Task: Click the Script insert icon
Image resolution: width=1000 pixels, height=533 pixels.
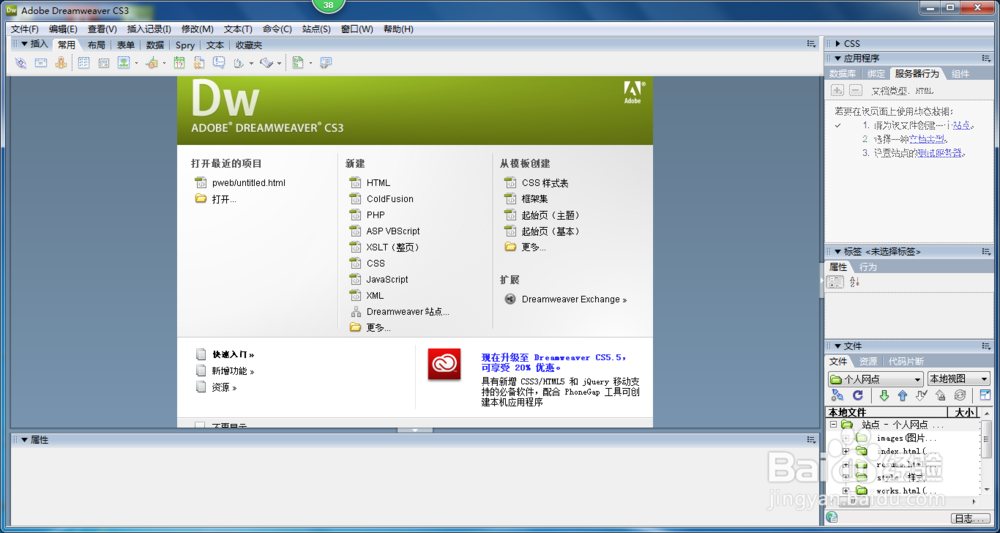Action: click(267, 62)
